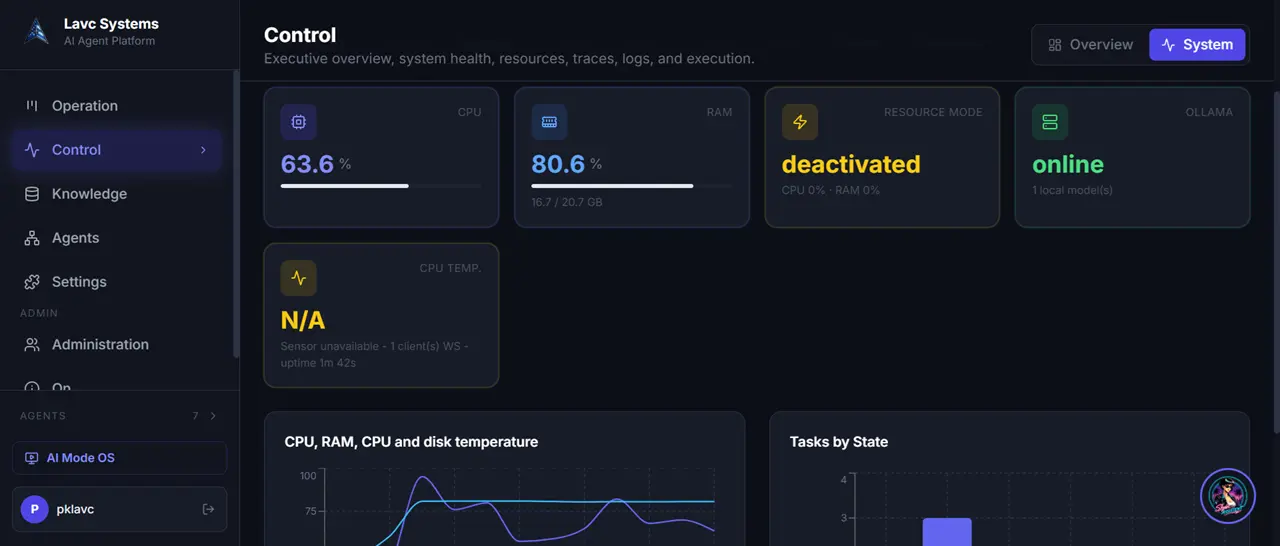This screenshot has height=546, width=1280.
Task: Click the Agents network icon
Action: [x=32, y=238]
